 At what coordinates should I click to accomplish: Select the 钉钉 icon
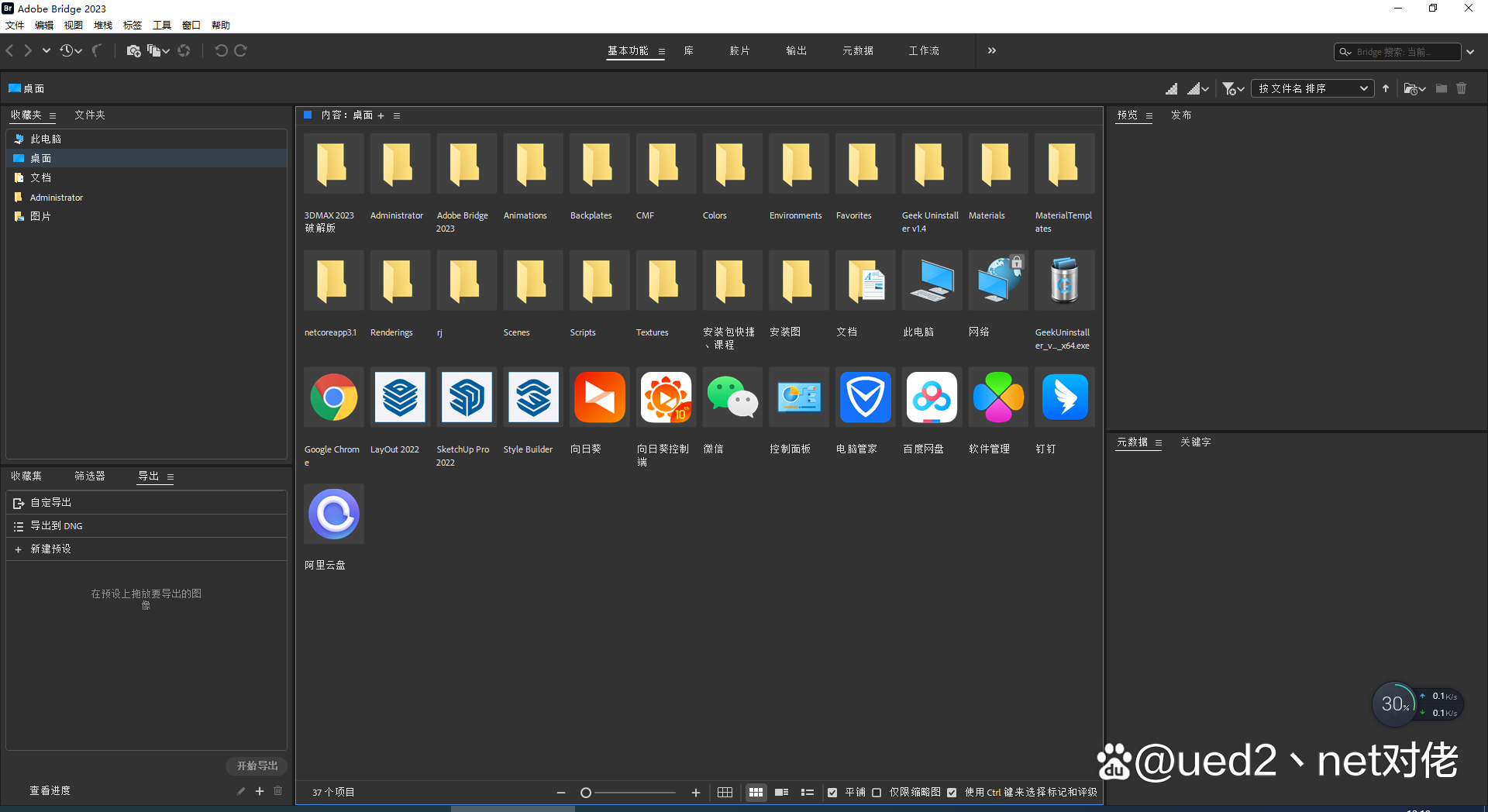pyautogui.click(x=1065, y=397)
